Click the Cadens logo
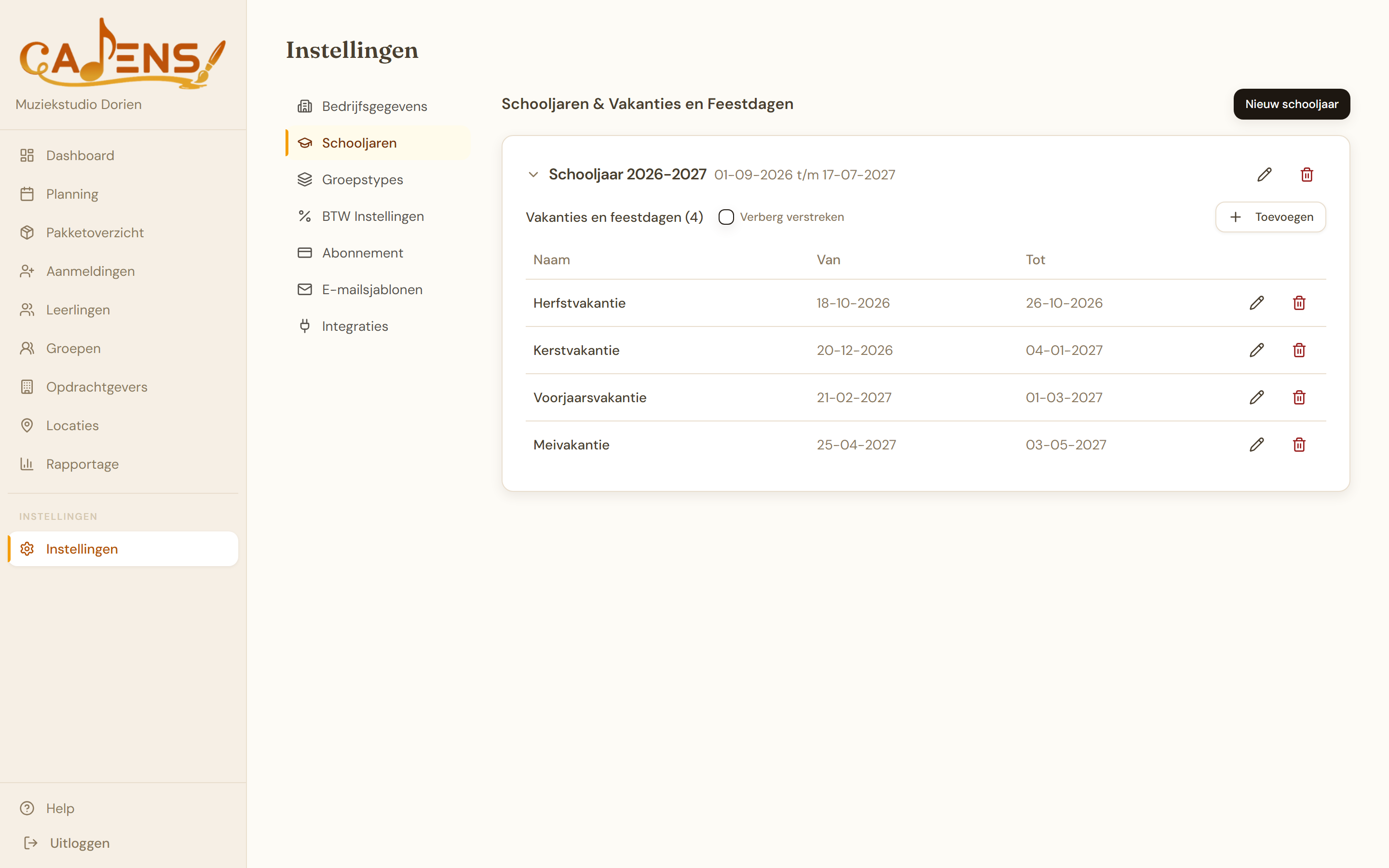The width and height of the screenshot is (1389, 868). click(122, 54)
